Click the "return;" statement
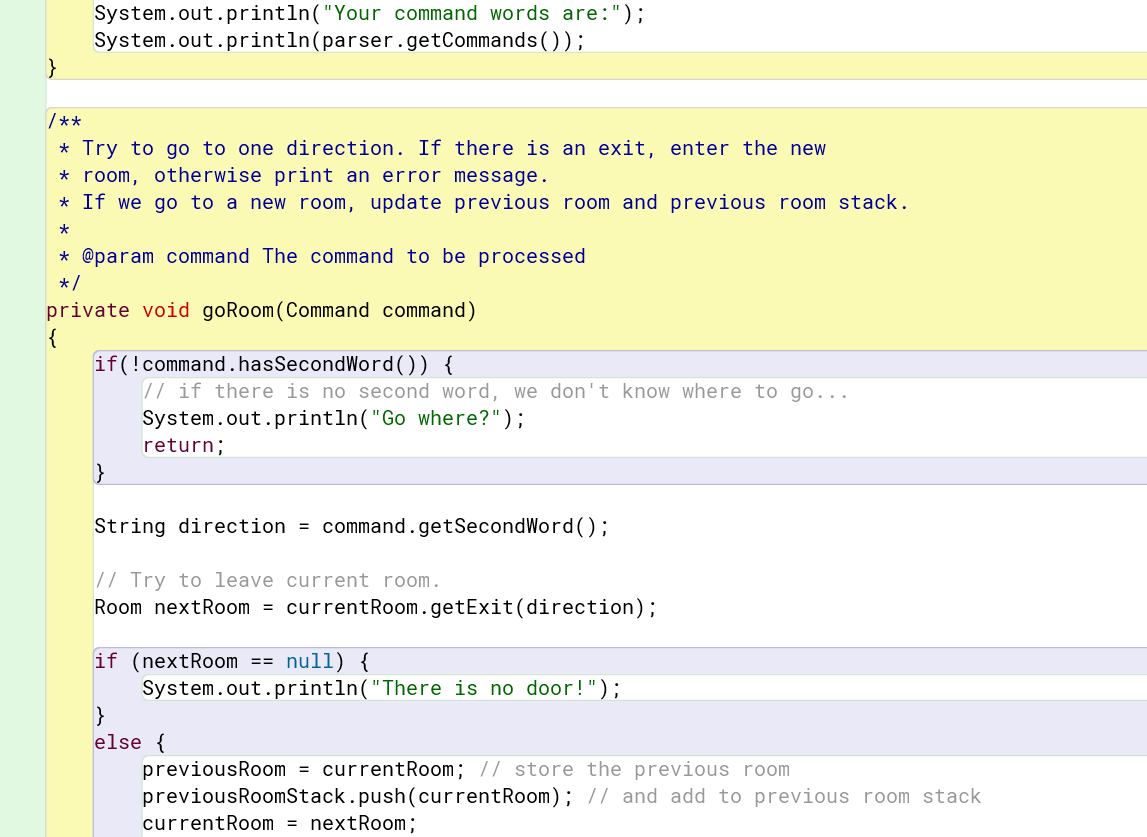Screen dimensions: 1147x837 (x=184, y=446)
